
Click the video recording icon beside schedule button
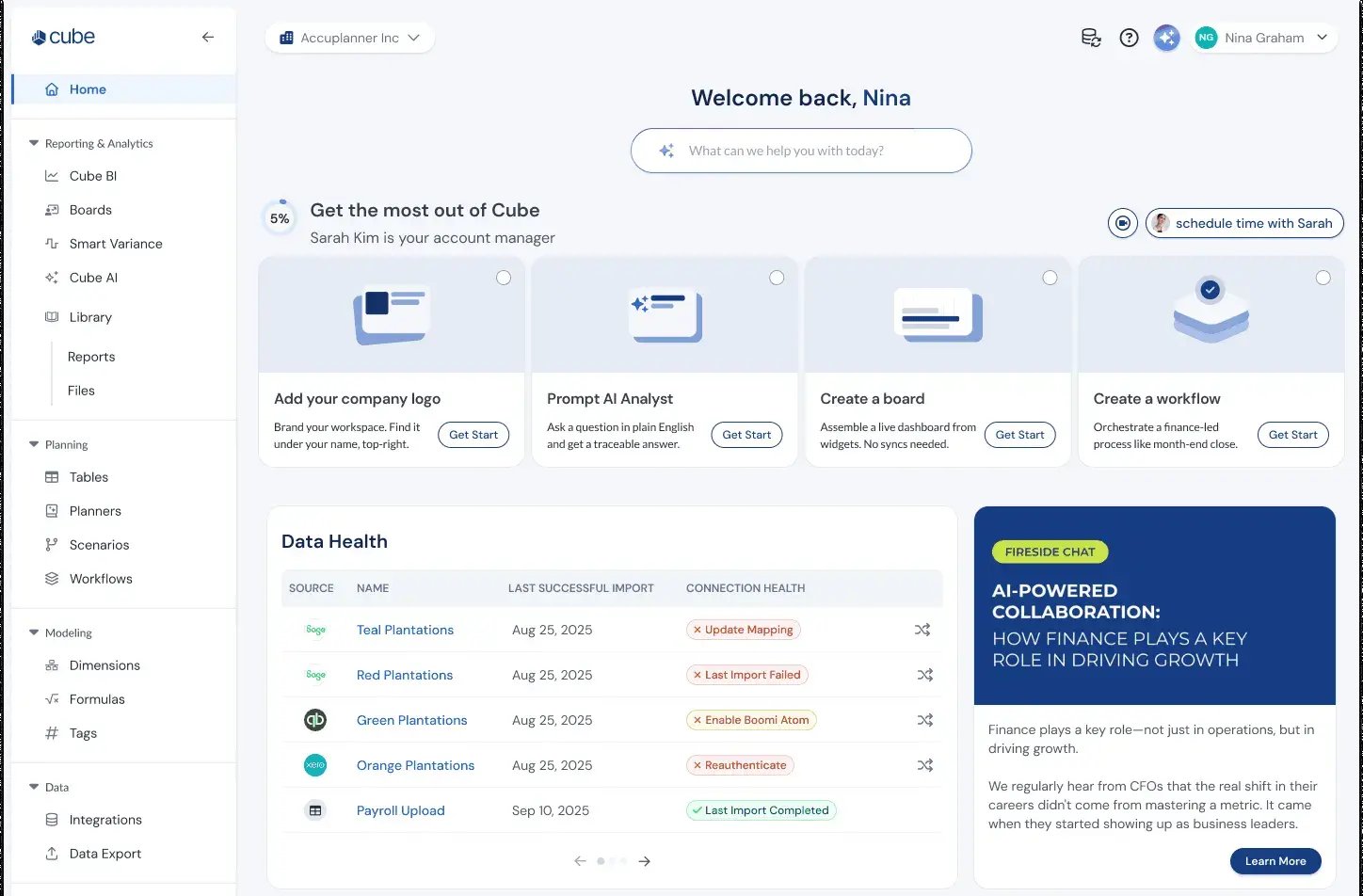coord(1122,223)
